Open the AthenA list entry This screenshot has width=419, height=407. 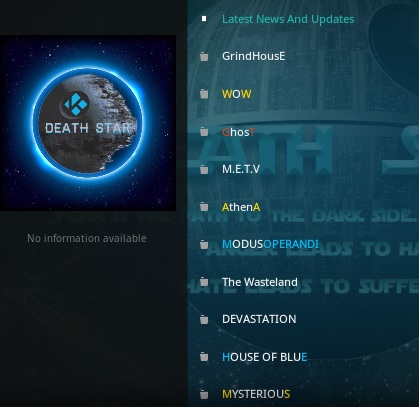(x=241, y=207)
